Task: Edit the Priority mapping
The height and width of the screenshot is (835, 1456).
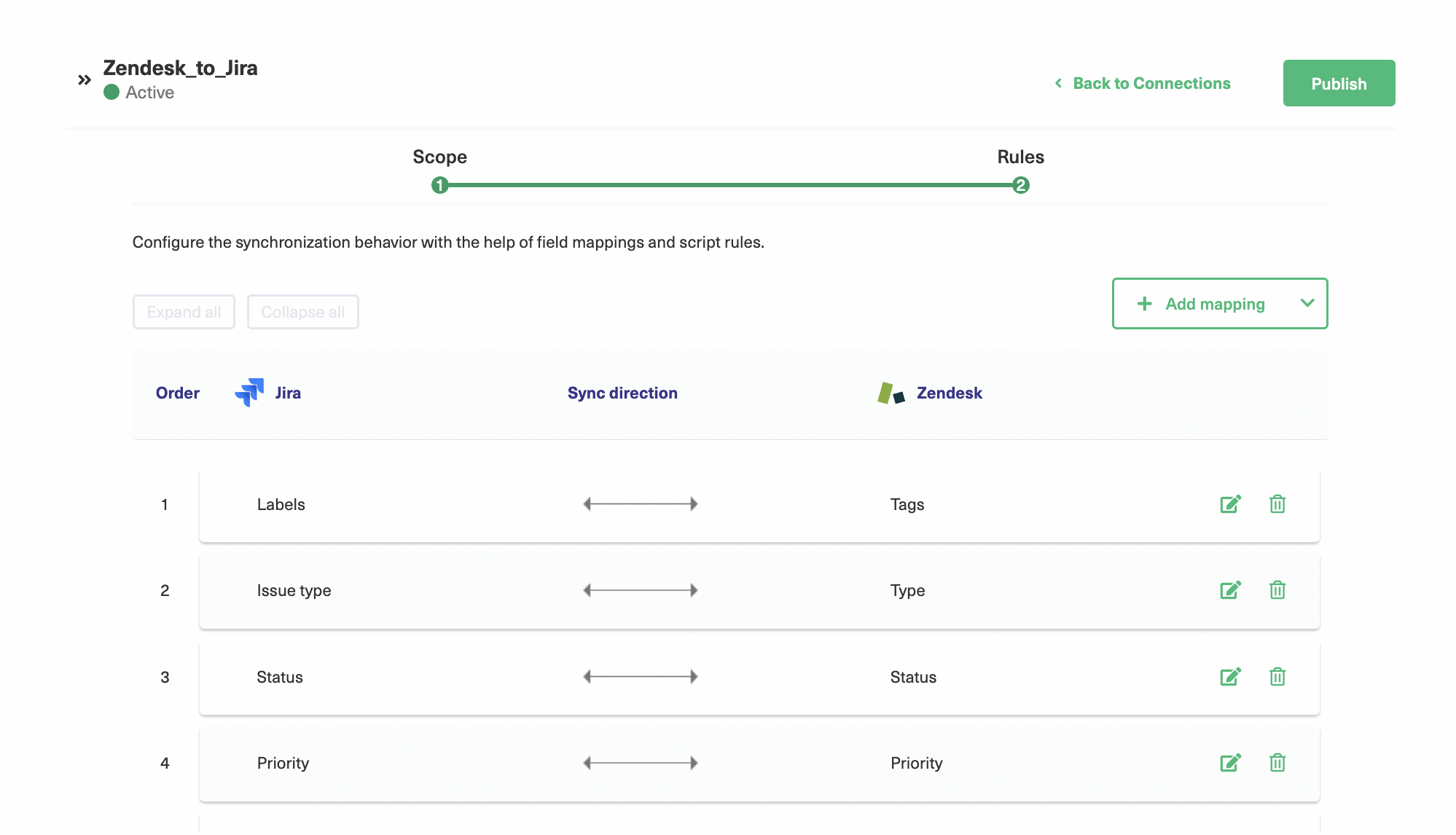Action: coord(1230,763)
